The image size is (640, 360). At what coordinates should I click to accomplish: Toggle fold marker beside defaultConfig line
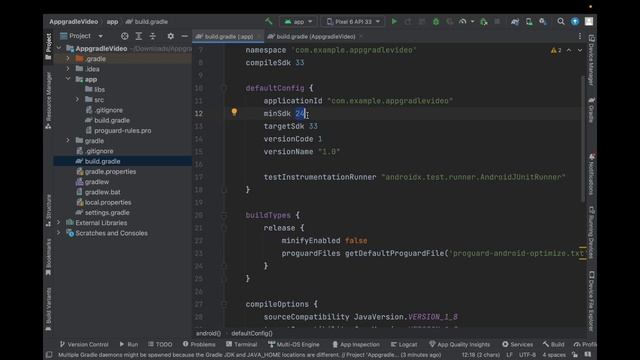pos(224,88)
